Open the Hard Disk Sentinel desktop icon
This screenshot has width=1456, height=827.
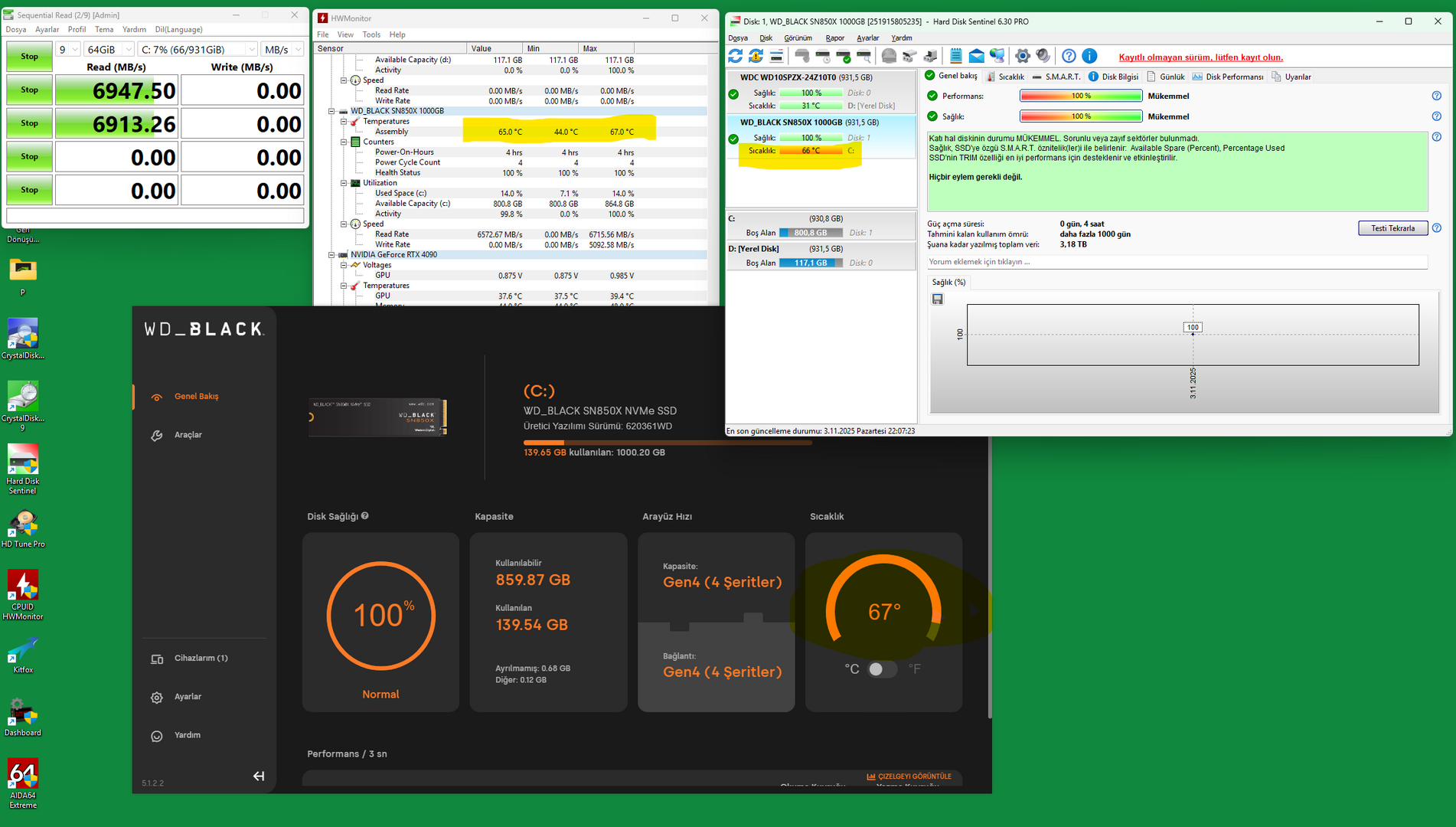click(x=23, y=469)
